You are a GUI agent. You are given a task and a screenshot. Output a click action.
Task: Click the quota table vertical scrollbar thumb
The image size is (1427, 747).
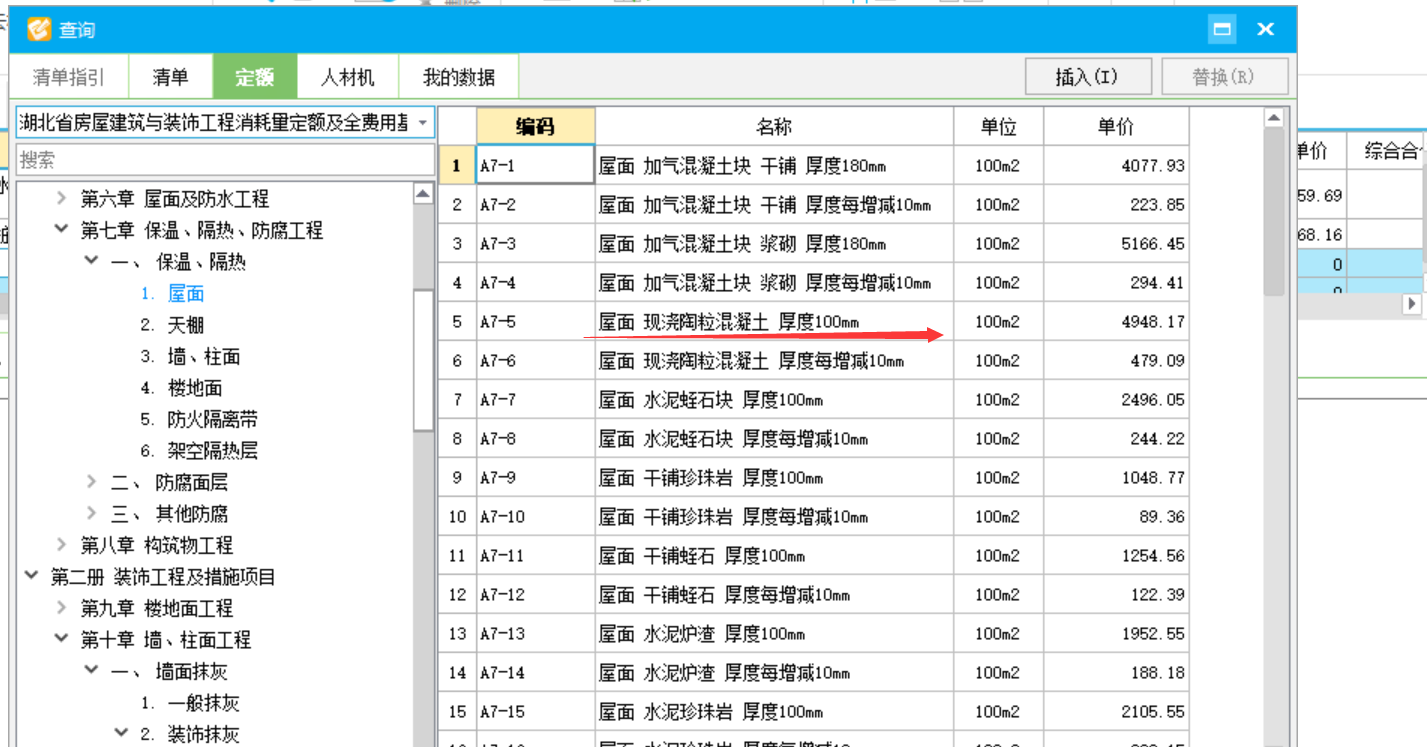click(1273, 212)
